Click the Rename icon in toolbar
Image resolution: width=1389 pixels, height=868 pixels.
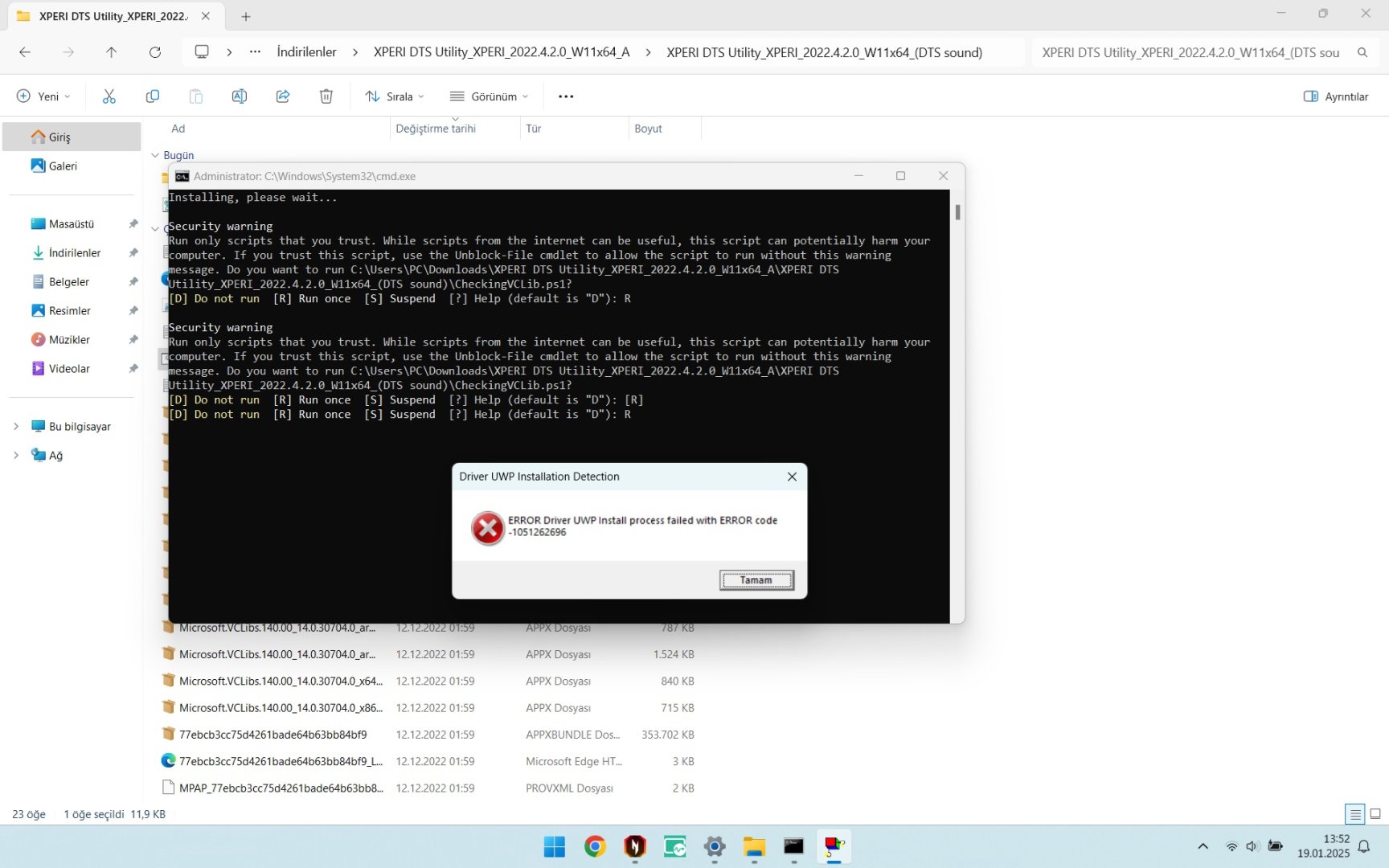(x=240, y=96)
